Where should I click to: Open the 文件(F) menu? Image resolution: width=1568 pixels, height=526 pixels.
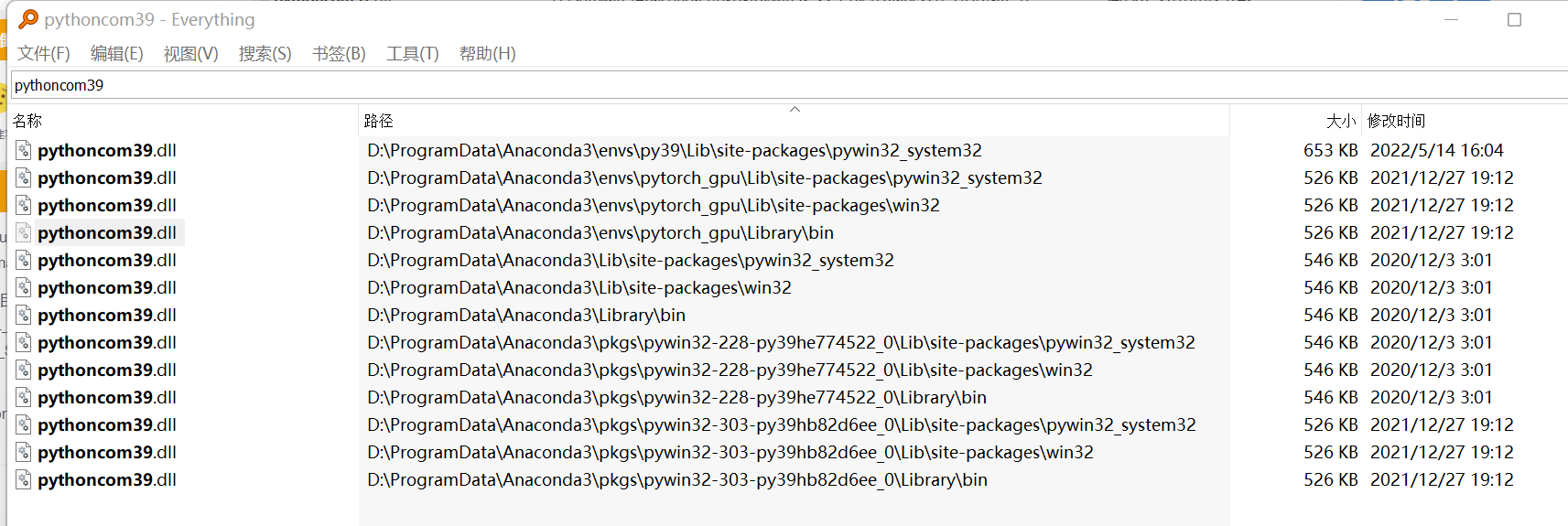point(44,54)
